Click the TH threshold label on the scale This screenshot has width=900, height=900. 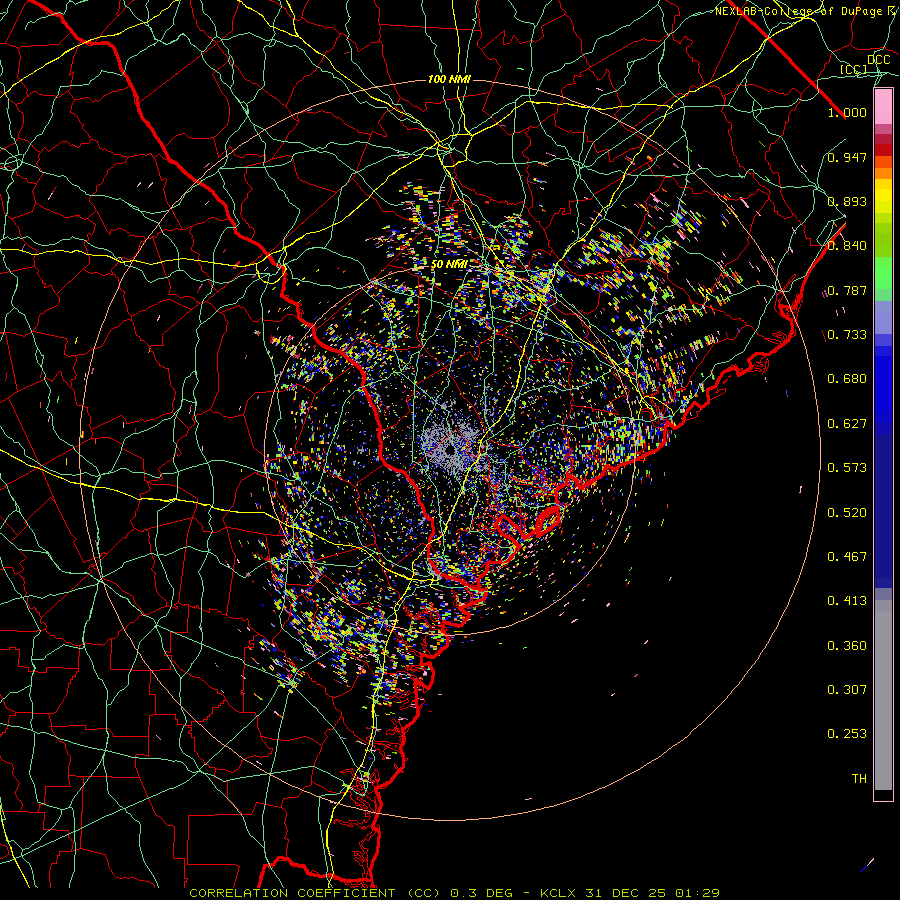[x=859, y=779]
